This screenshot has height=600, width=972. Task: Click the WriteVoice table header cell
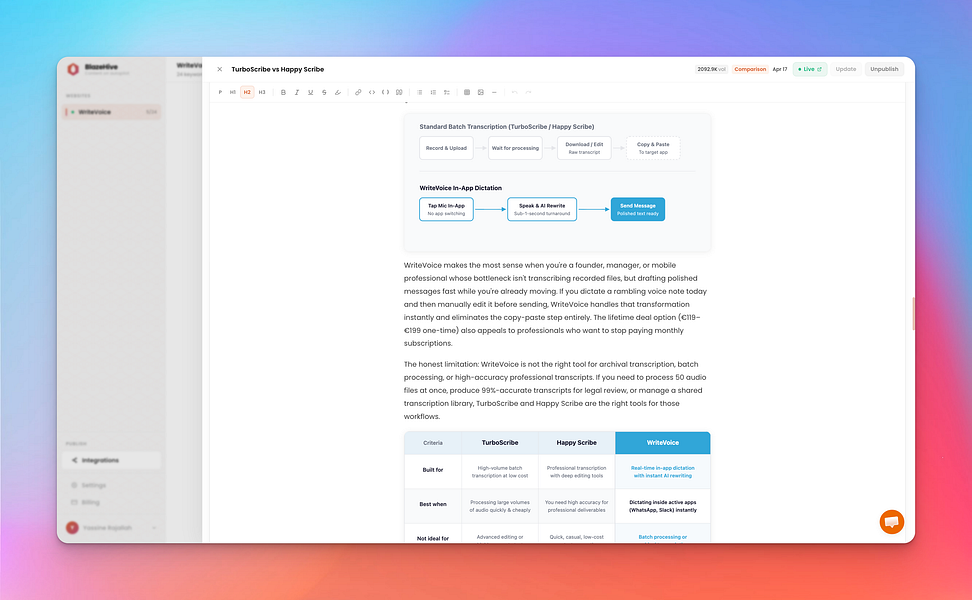click(663, 443)
